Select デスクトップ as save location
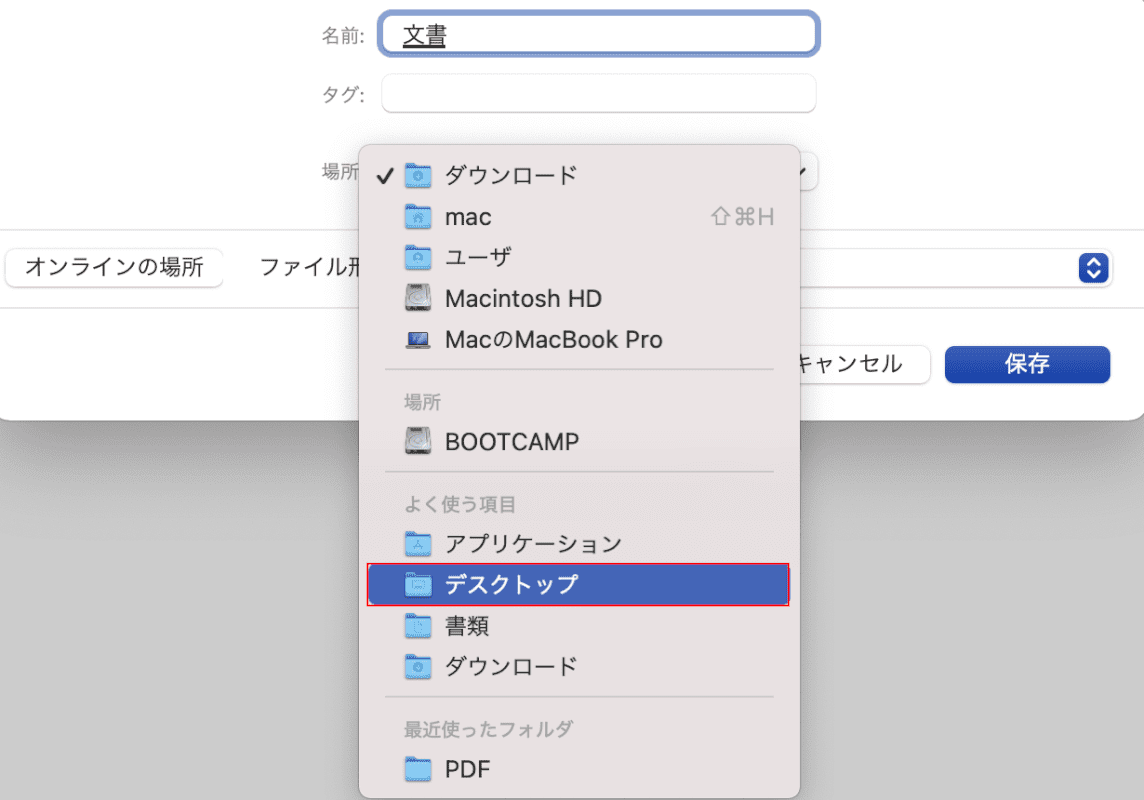 pos(578,584)
